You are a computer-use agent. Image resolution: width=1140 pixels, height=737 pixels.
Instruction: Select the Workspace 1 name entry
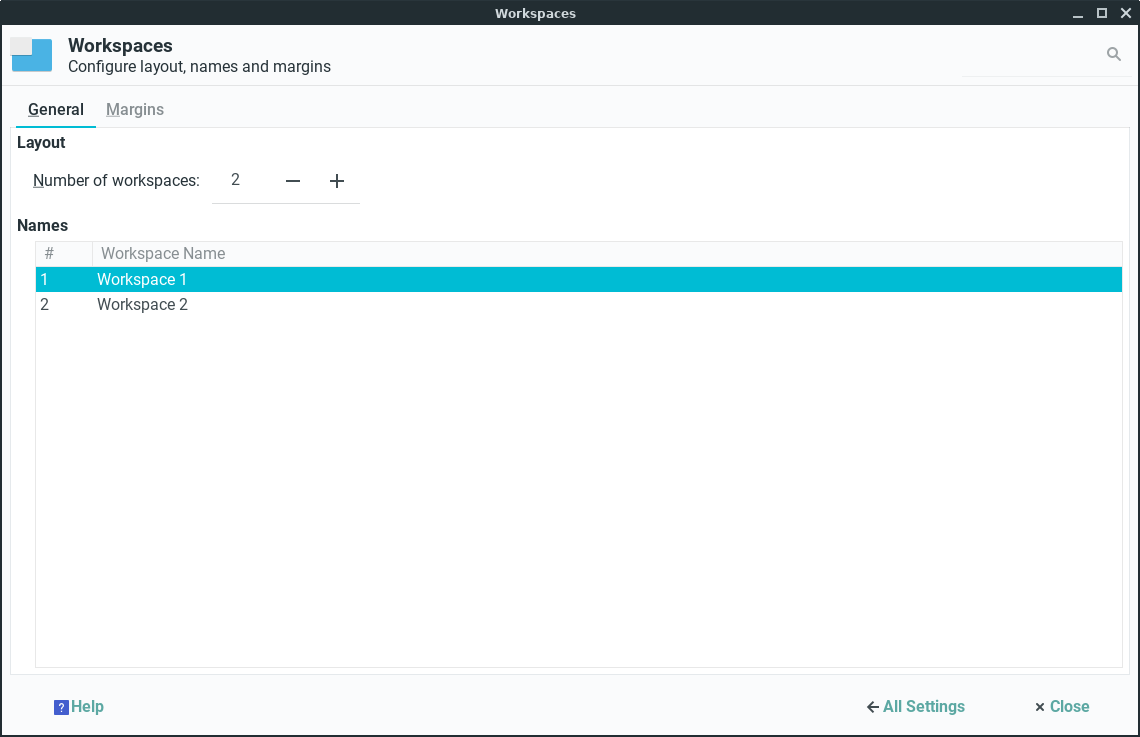pos(142,280)
